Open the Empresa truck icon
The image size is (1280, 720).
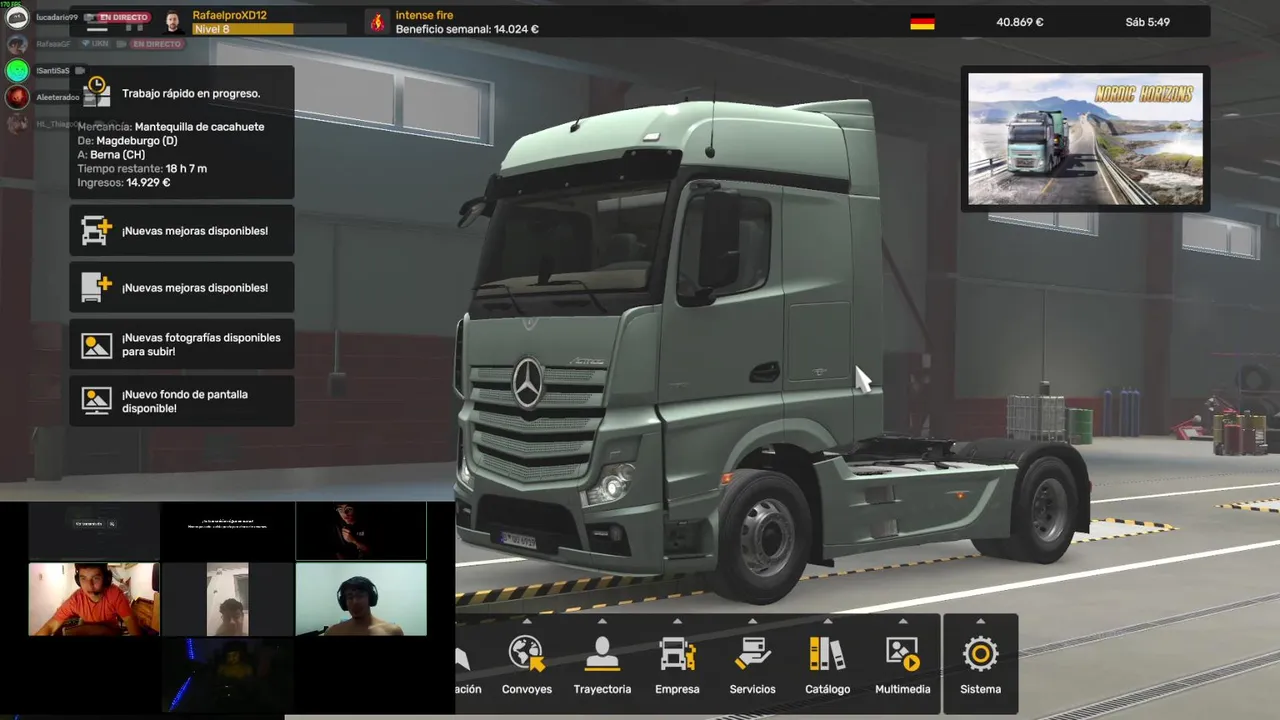(x=677, y=654)
